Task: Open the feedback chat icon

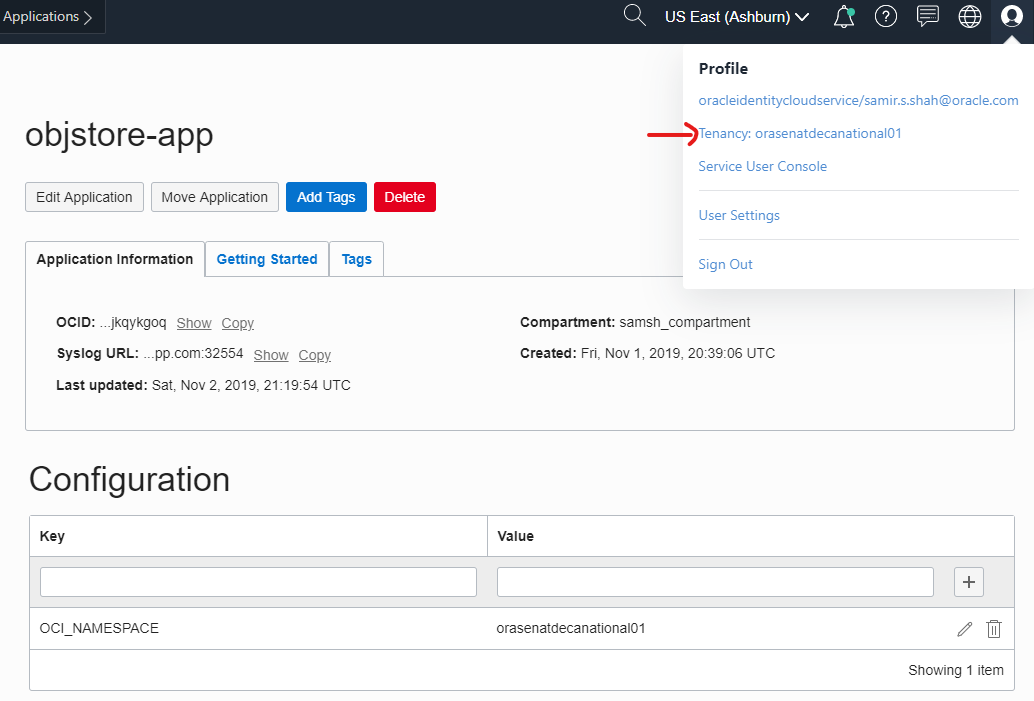Action: pyautogui.click(x=927, y=16)
